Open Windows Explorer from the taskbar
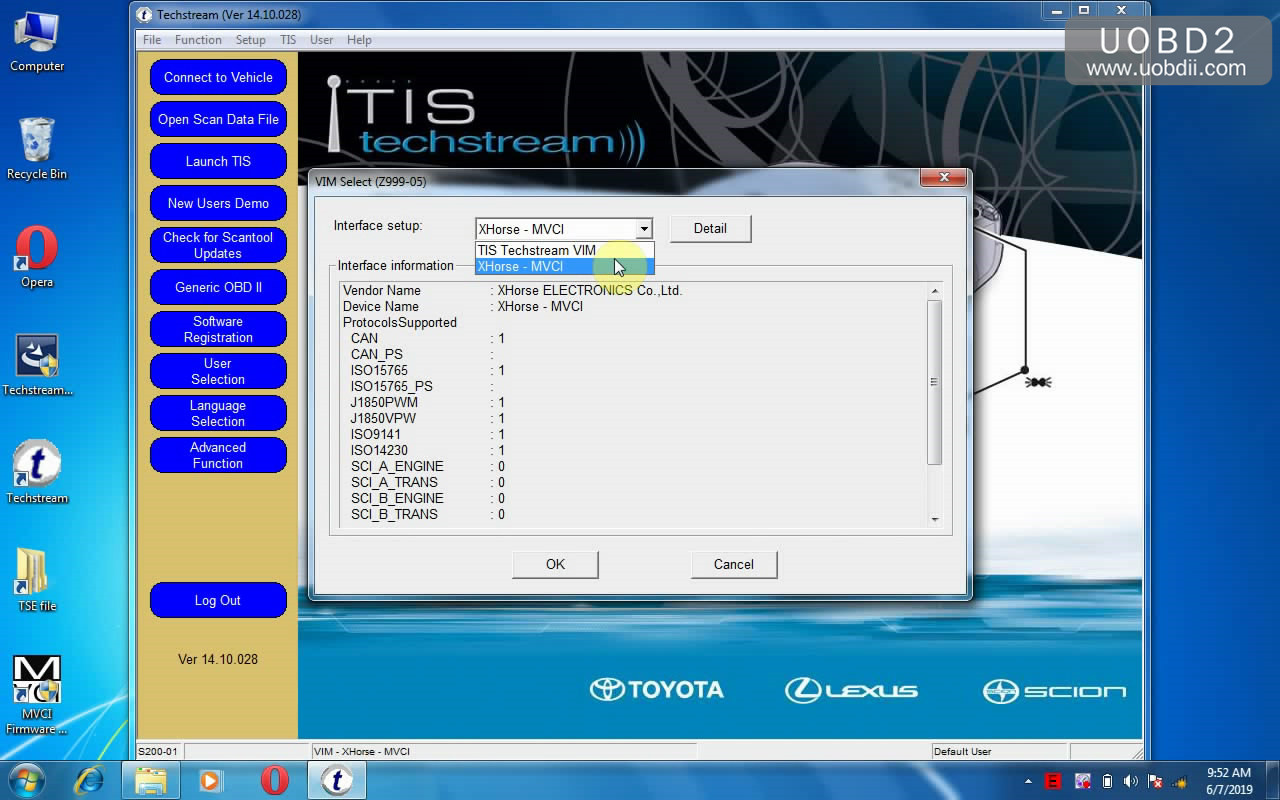Screen dimensions: 1280x800 (x=151, y=780)
